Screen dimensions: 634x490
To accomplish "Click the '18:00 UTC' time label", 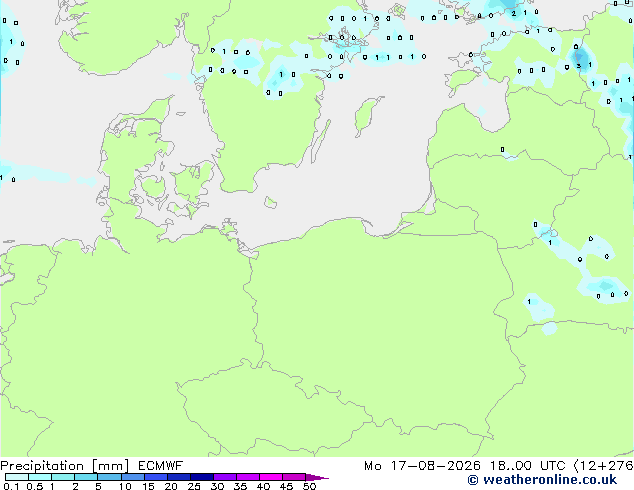I will [527, 466].
